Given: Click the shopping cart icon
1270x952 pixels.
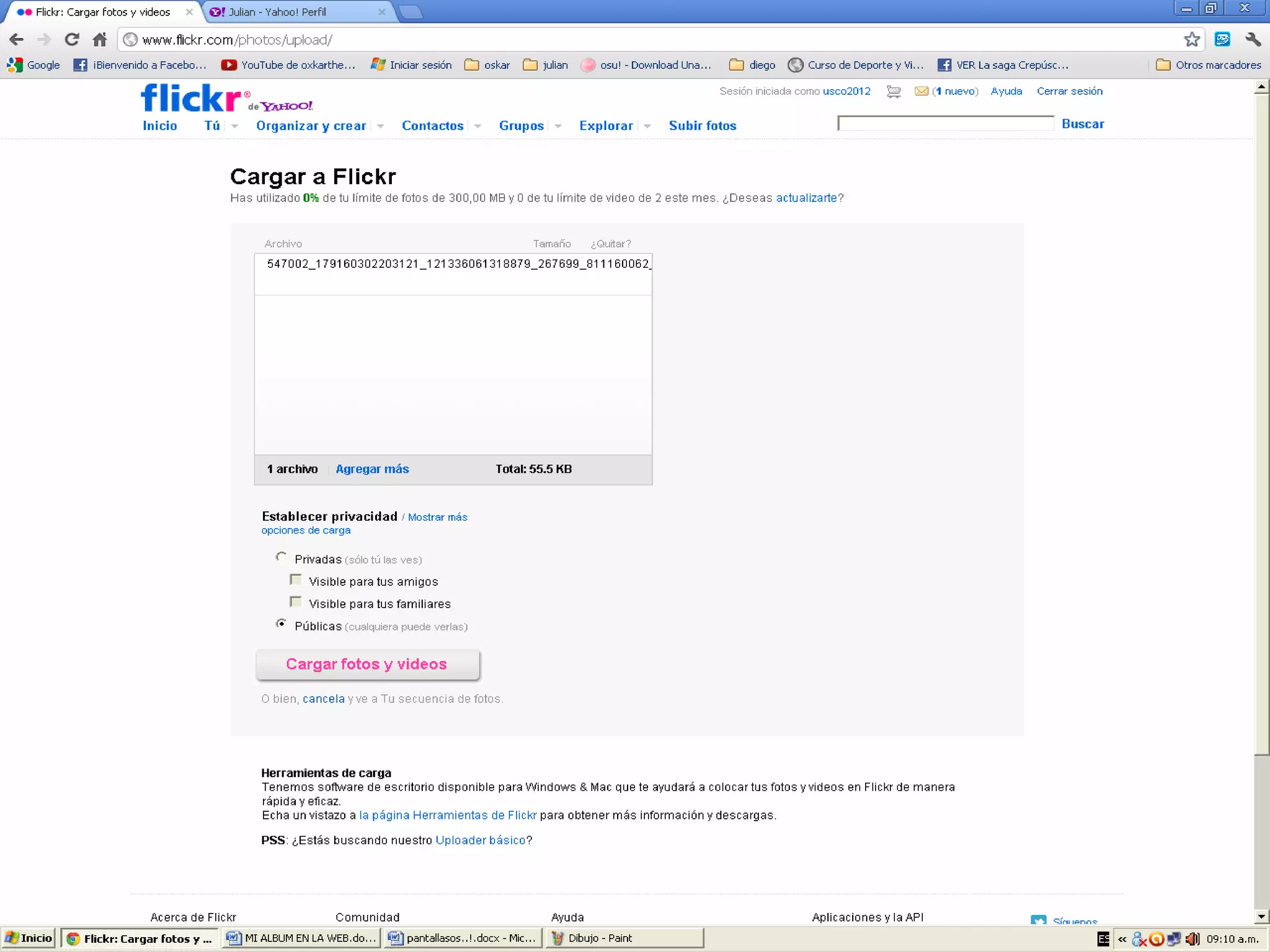Looking at the screenshot, I should pyautogui.click(x=893, y=92).
